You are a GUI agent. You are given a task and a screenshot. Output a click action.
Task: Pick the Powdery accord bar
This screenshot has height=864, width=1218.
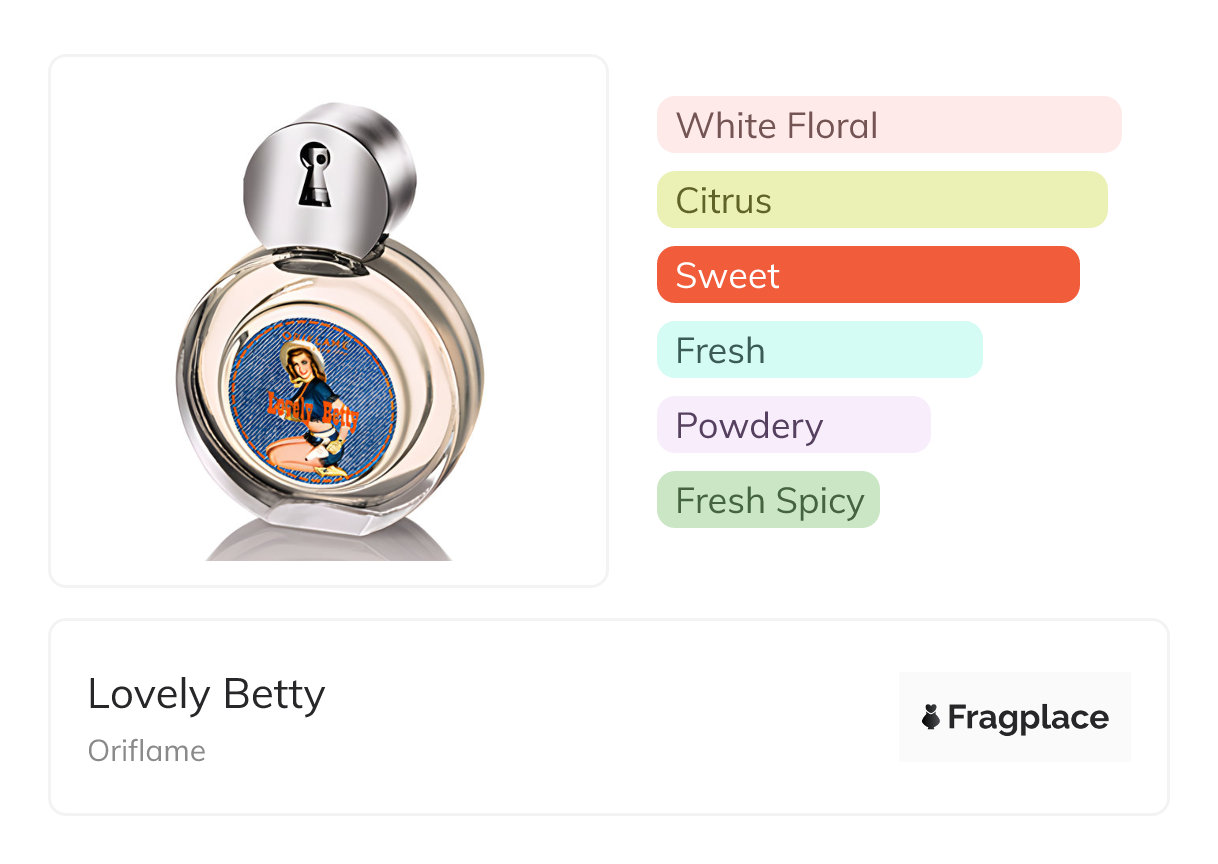click(x=793, y=425)
